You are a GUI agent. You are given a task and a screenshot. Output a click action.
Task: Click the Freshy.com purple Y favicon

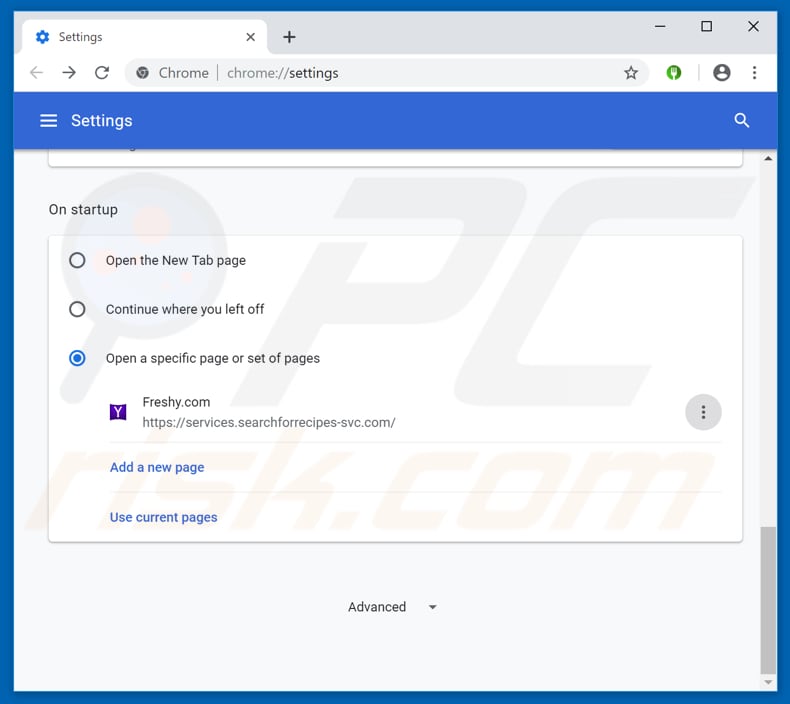pyautogui.click(x=118, y=412)
